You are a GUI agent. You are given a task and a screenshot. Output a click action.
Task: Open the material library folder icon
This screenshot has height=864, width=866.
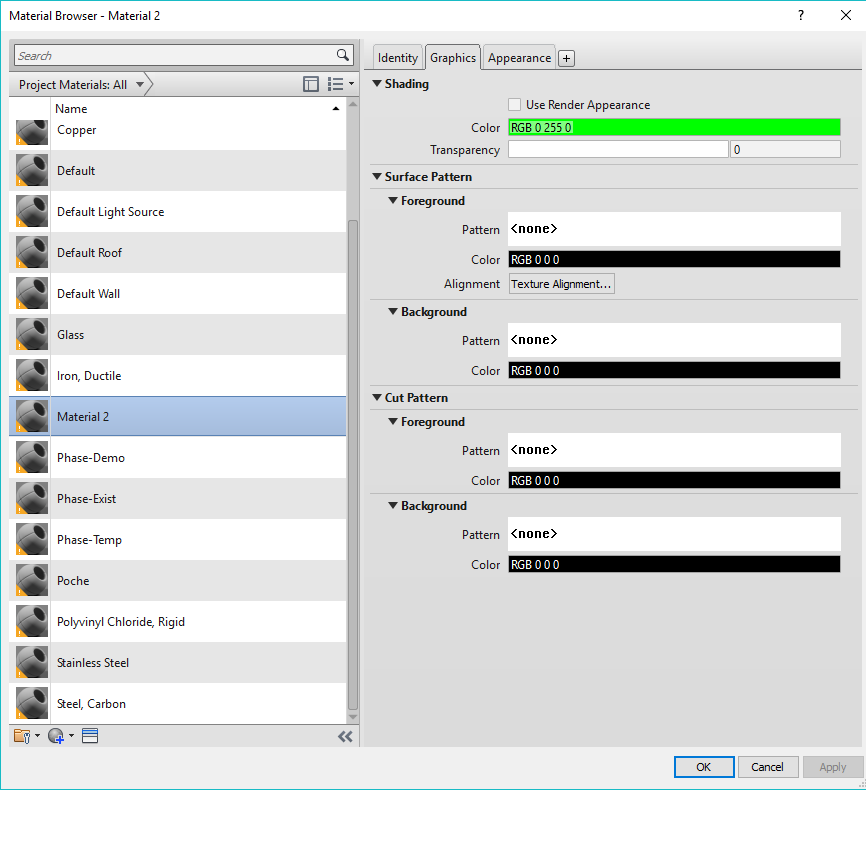point(22,736)
